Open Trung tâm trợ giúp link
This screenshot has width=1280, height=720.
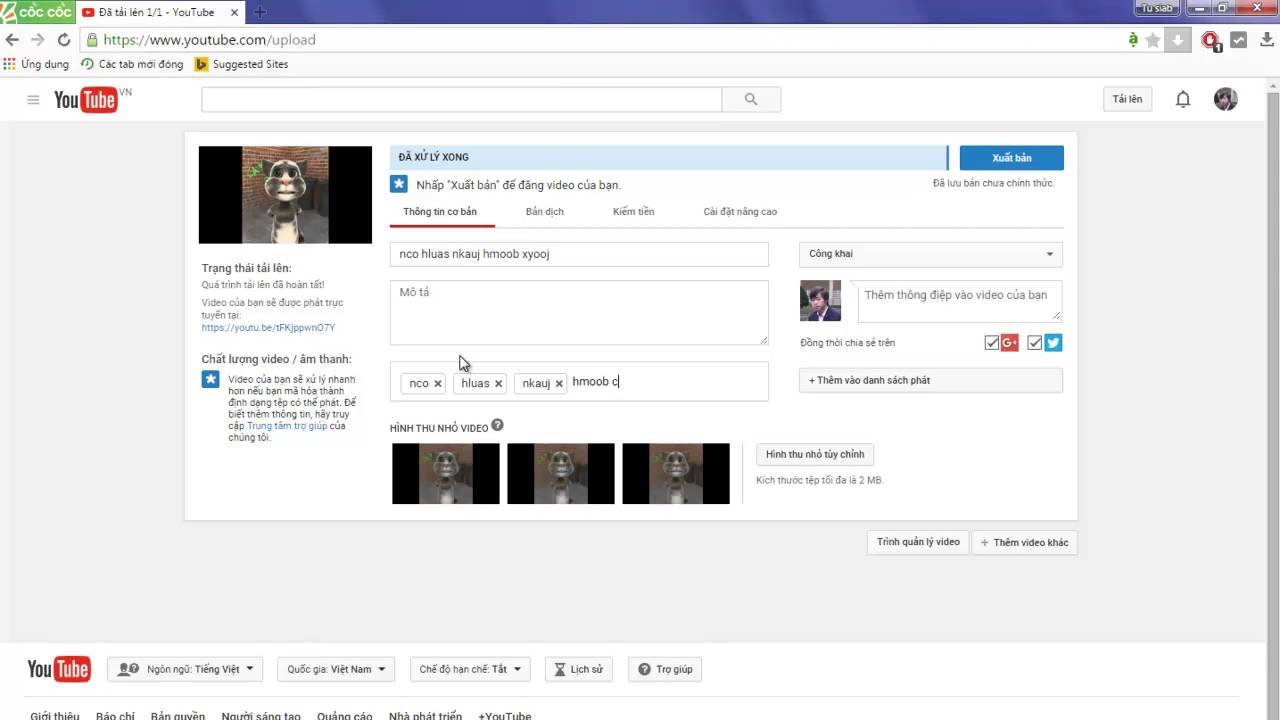tap(287, 426)
